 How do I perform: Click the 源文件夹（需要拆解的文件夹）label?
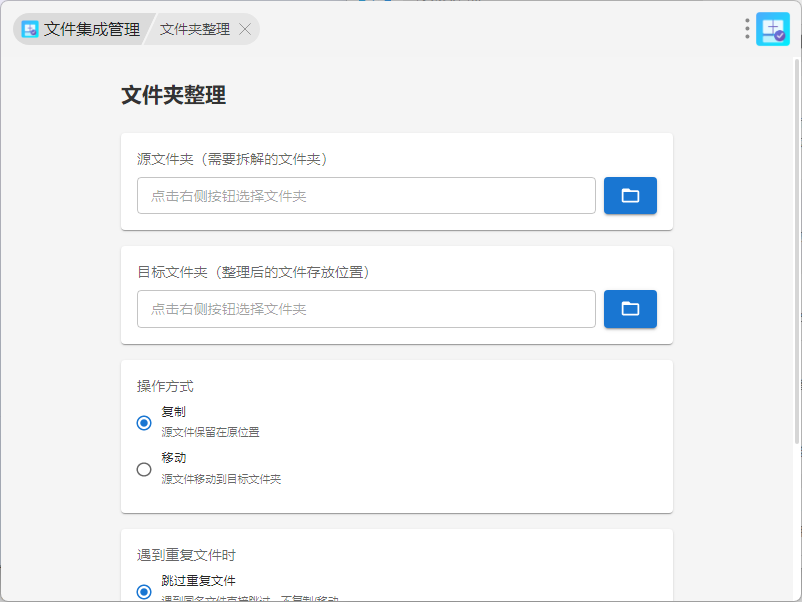tap(232, 159)
